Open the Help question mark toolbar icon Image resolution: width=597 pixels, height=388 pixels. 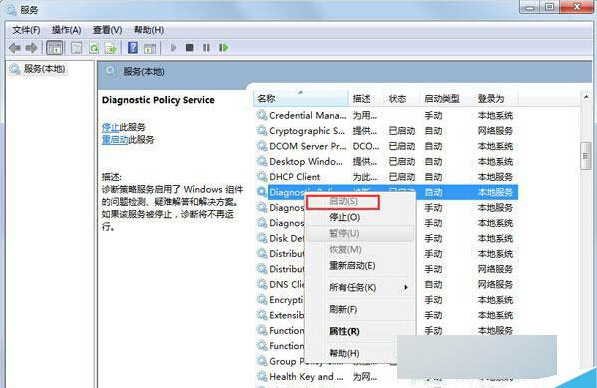(133, 48)
